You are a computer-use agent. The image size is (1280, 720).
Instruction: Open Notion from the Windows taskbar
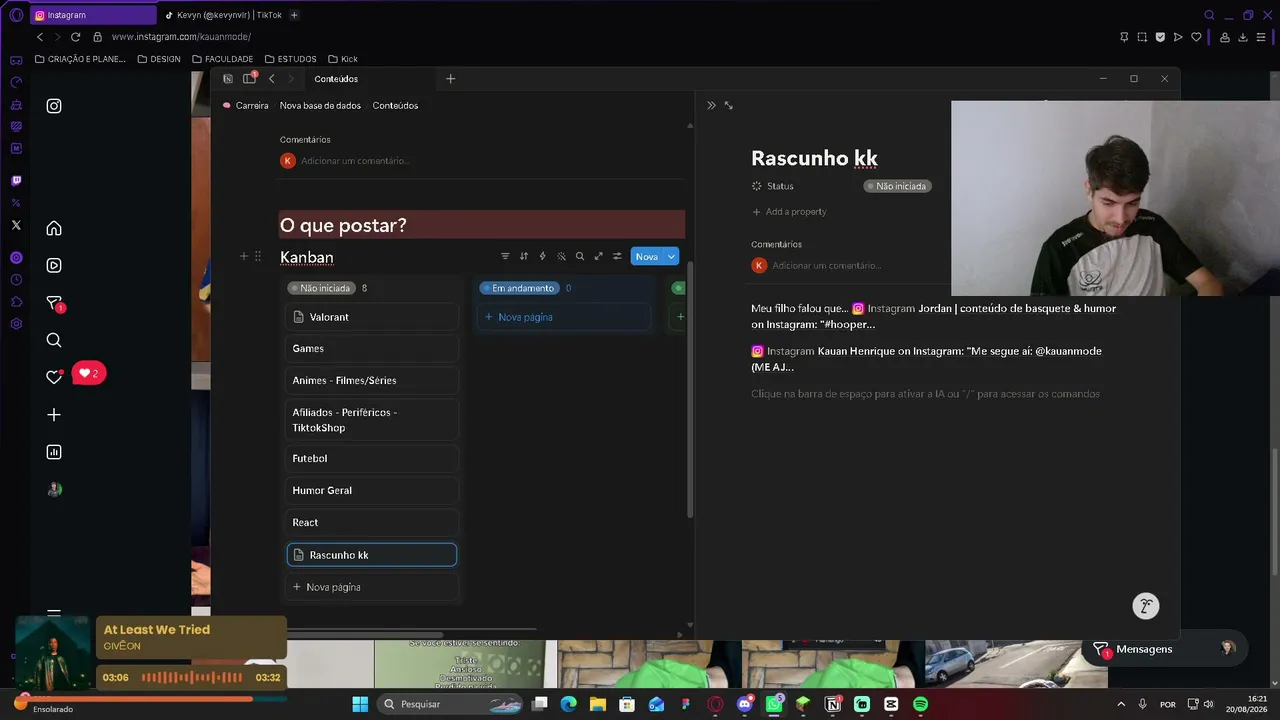coord(832,704)
